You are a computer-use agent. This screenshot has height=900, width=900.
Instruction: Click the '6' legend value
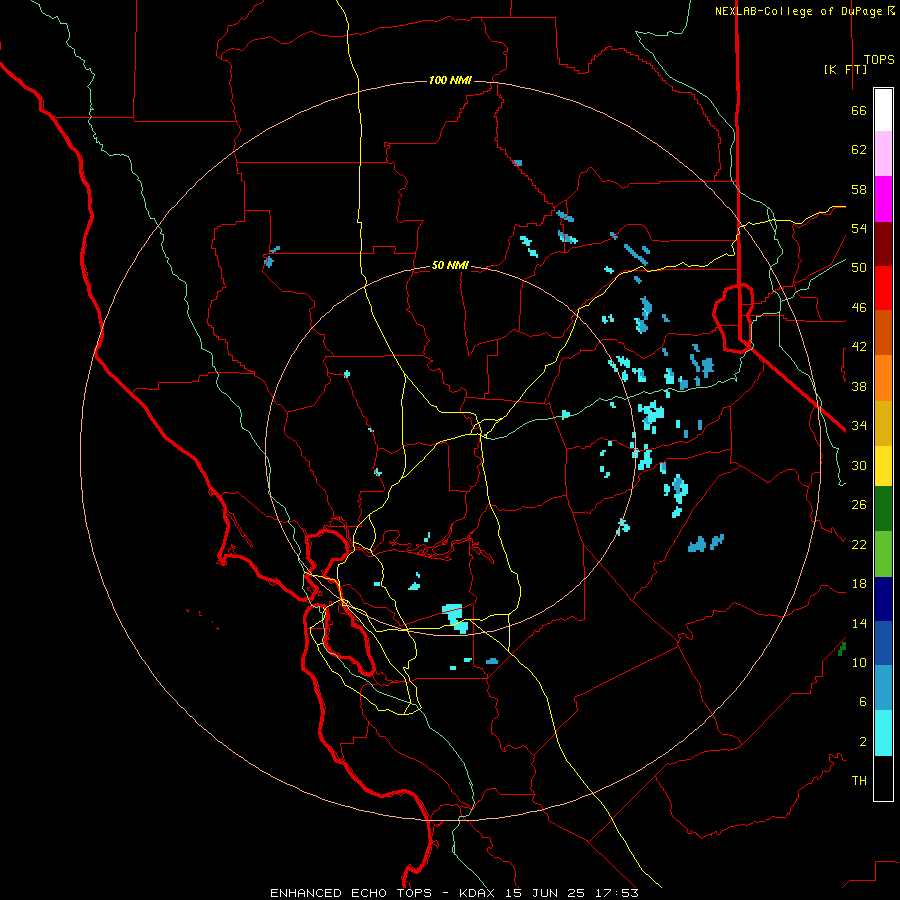pyautogui.click(x=863, y=701)
